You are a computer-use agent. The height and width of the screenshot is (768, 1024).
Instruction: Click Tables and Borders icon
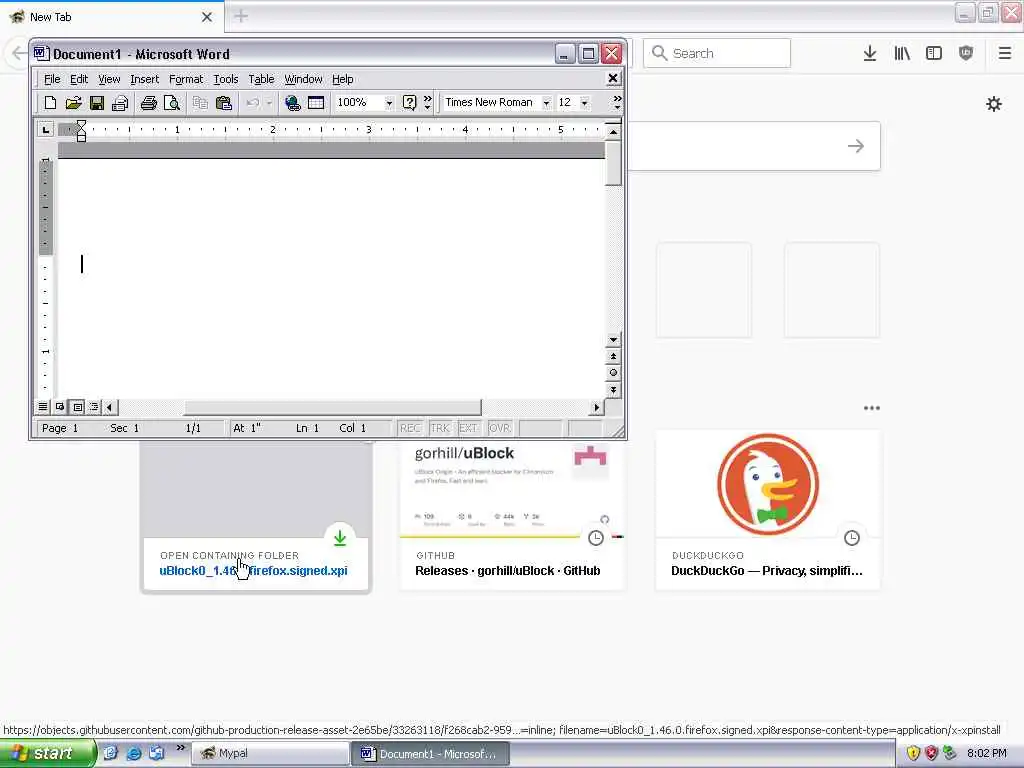316,103
